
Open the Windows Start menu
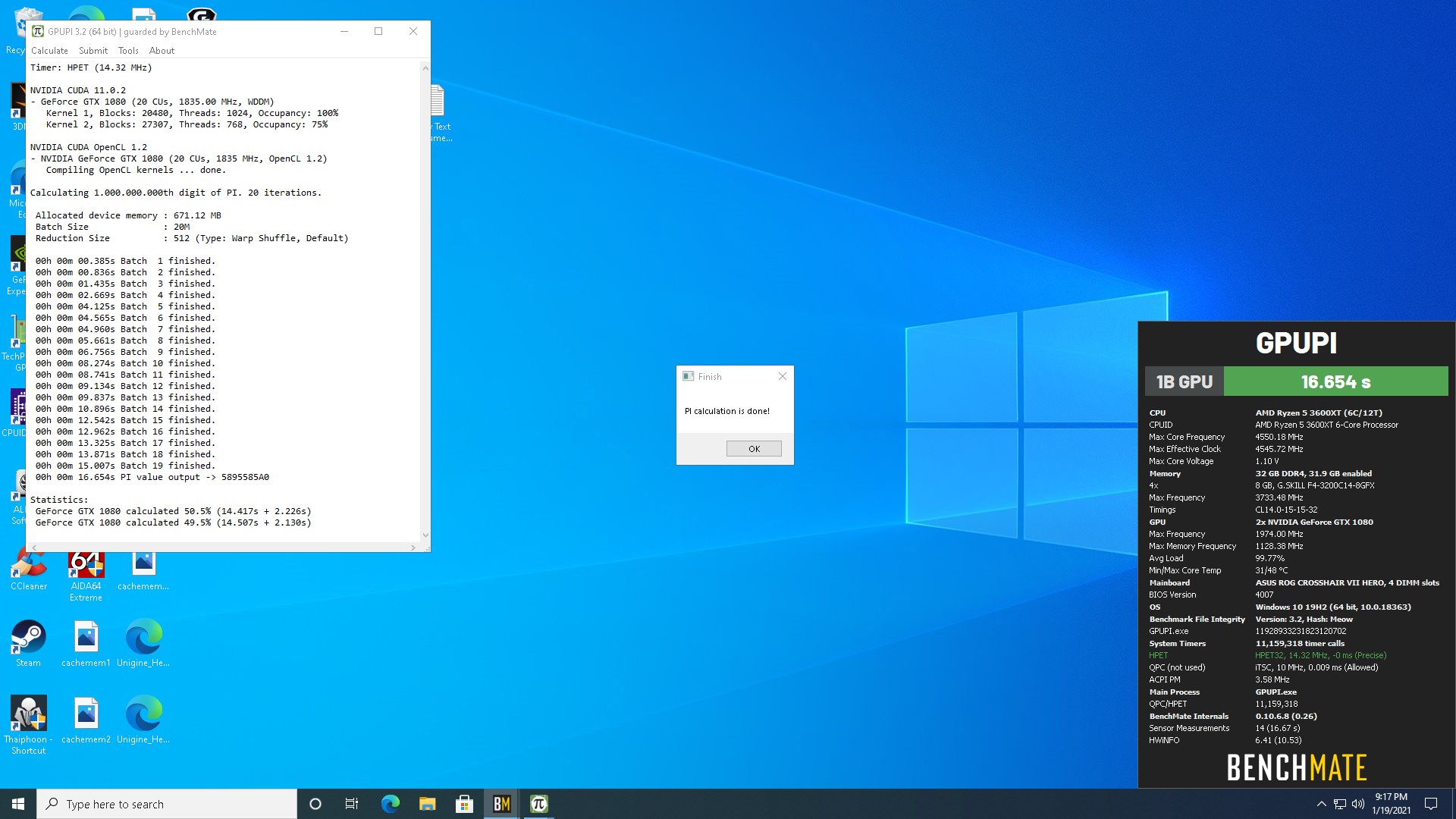(x=18, y=804)
